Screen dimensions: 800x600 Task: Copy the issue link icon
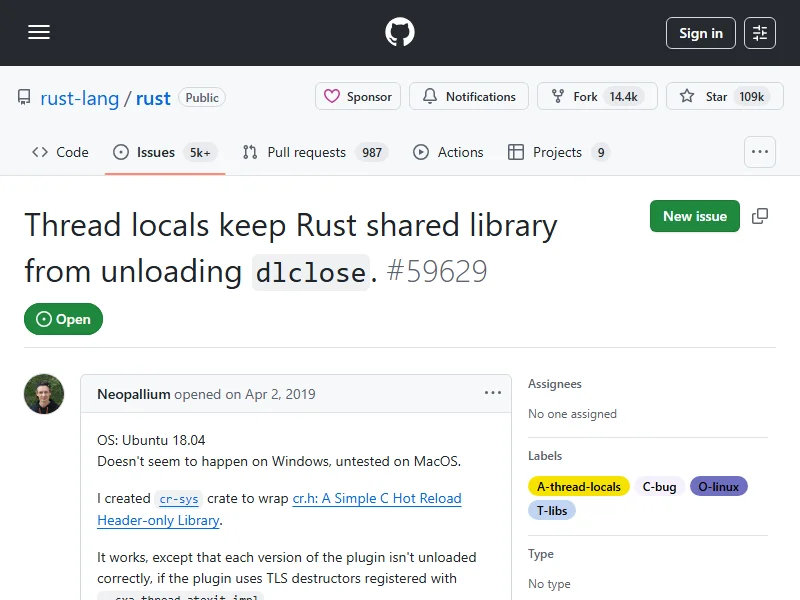click(760, 216)
